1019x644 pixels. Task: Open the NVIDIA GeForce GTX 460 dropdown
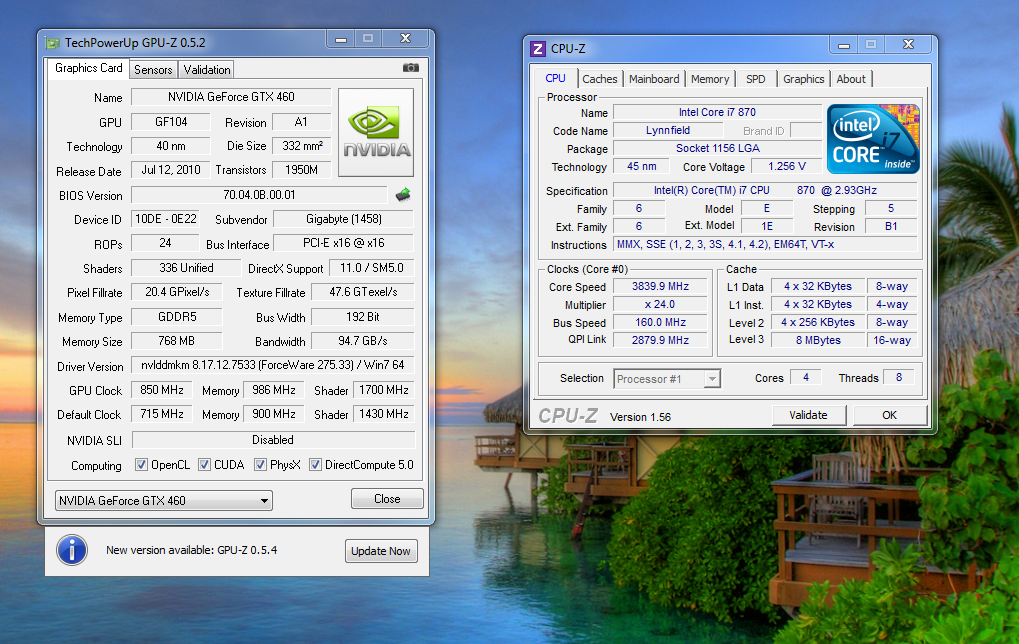click(163, 500)
